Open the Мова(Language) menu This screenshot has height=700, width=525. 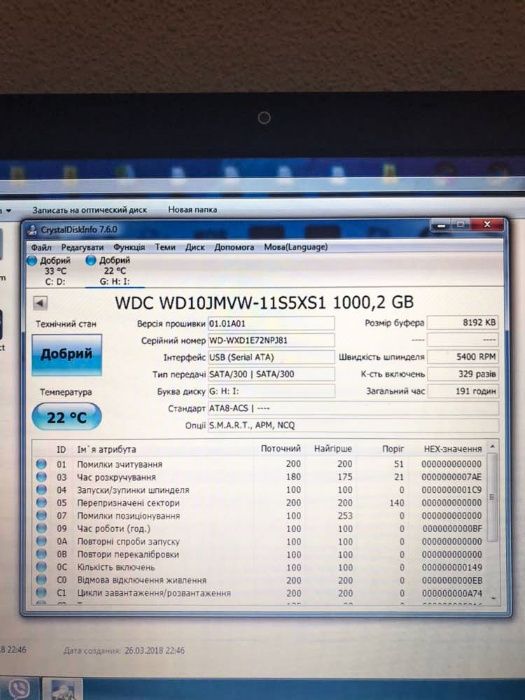(296, 247)
